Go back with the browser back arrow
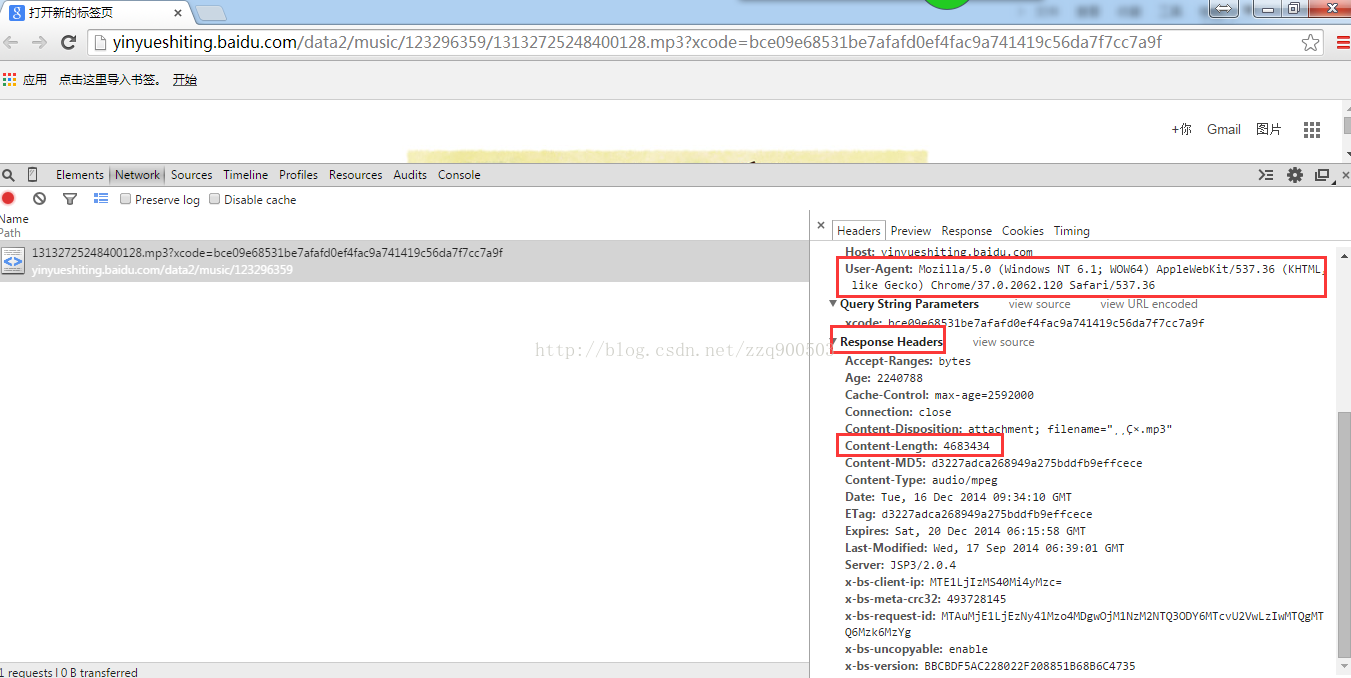This screenshot has width=1351, height=678. (x=10, y=42)
